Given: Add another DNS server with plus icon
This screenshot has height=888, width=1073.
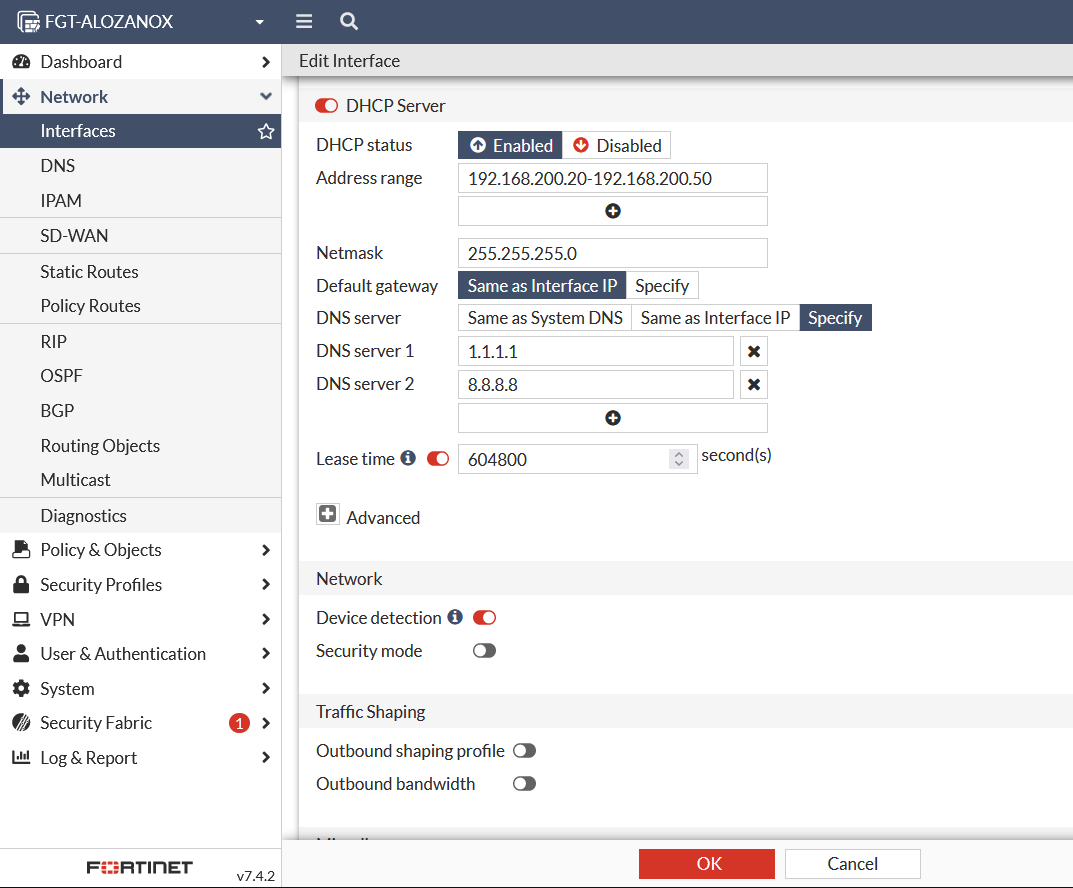Looking at the screenshot, I should [612, 417].
